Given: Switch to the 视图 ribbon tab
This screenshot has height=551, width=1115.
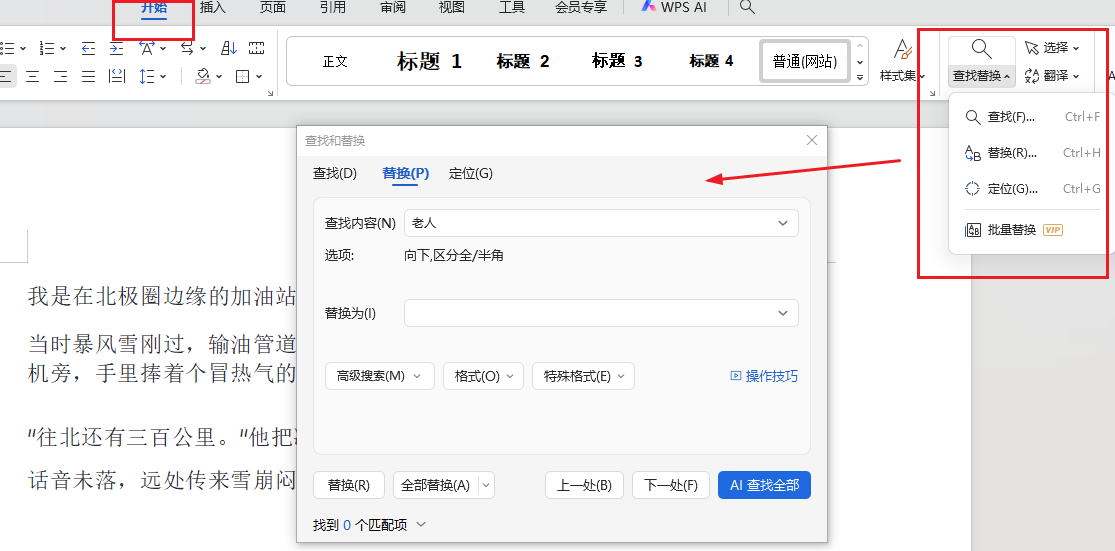Looking at the screenshot, I should pos(452,8).
